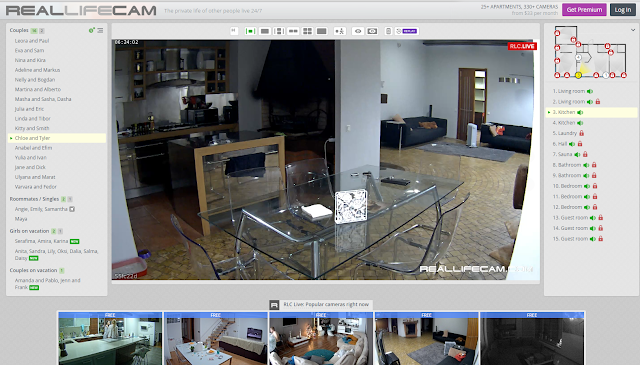Expand the Roommates / Singles category heading
Screen dimensions: 640x365
34,199
